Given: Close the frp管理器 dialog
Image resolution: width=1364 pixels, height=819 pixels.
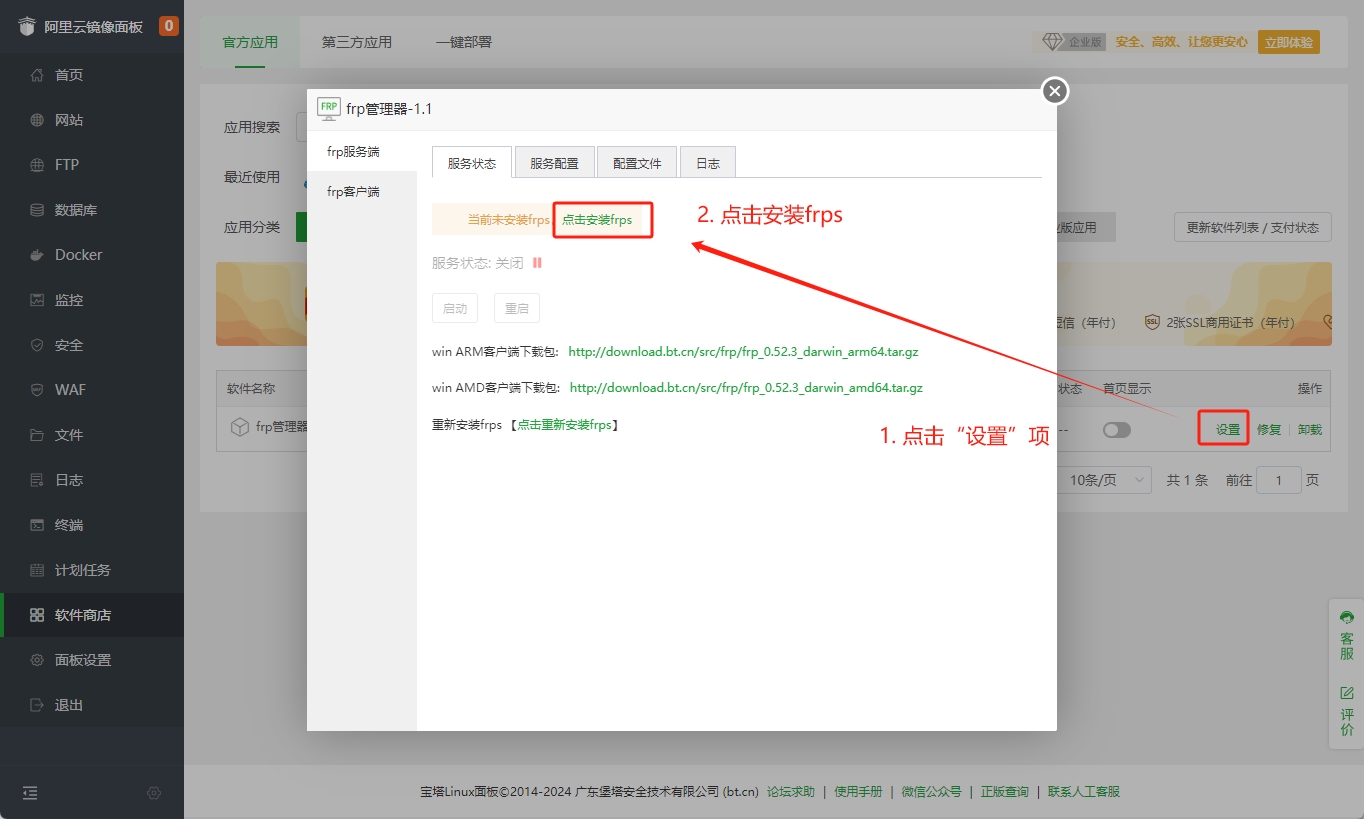Looking at the screenshot, I should 1055,91.
